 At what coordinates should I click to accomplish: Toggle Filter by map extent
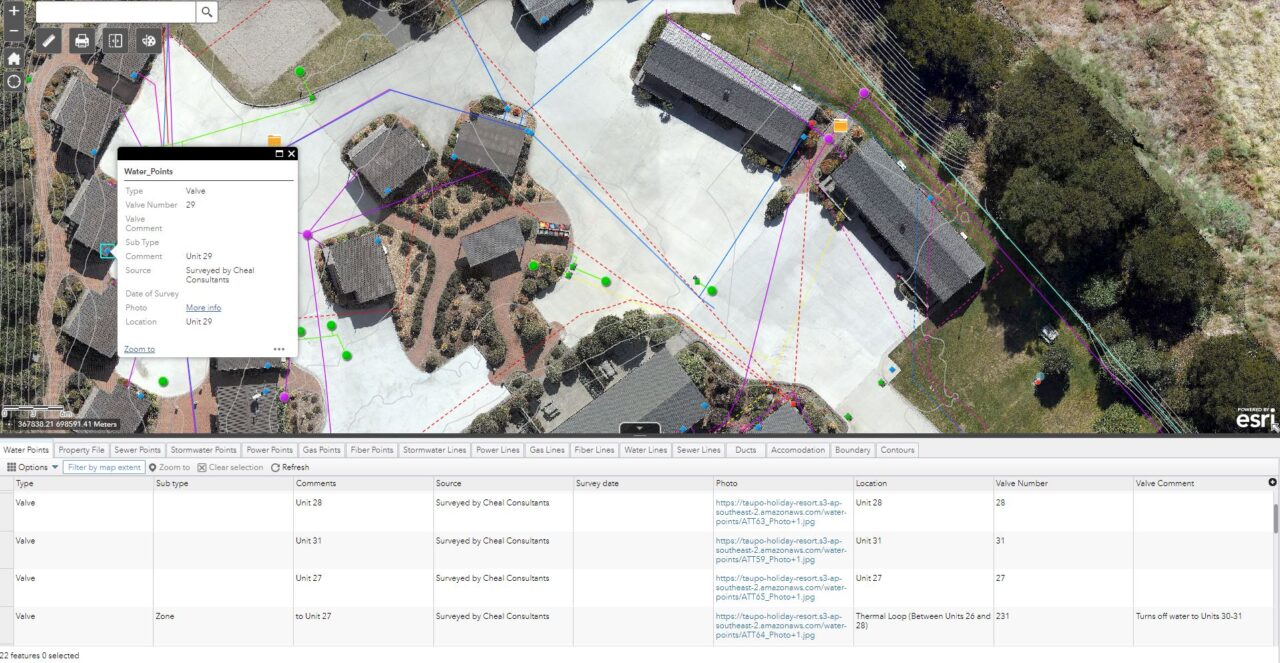coord(104,466)
